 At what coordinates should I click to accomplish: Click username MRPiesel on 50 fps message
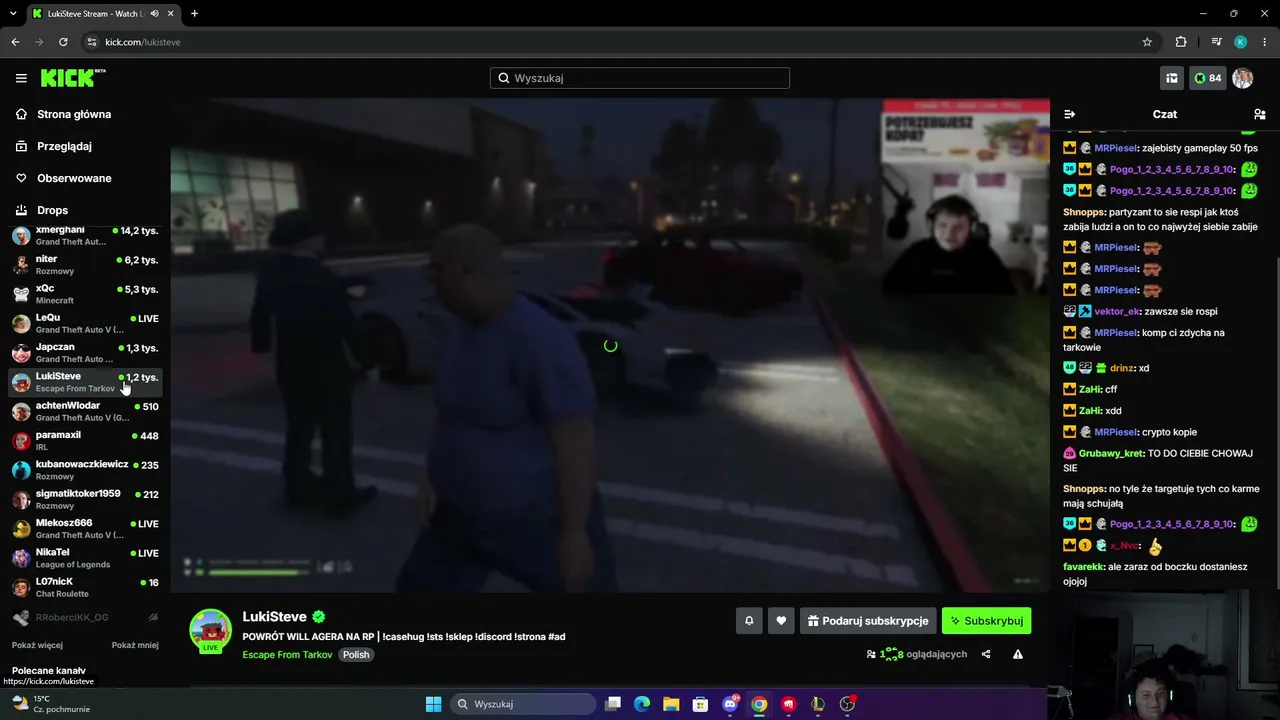tap(1116, 148)
